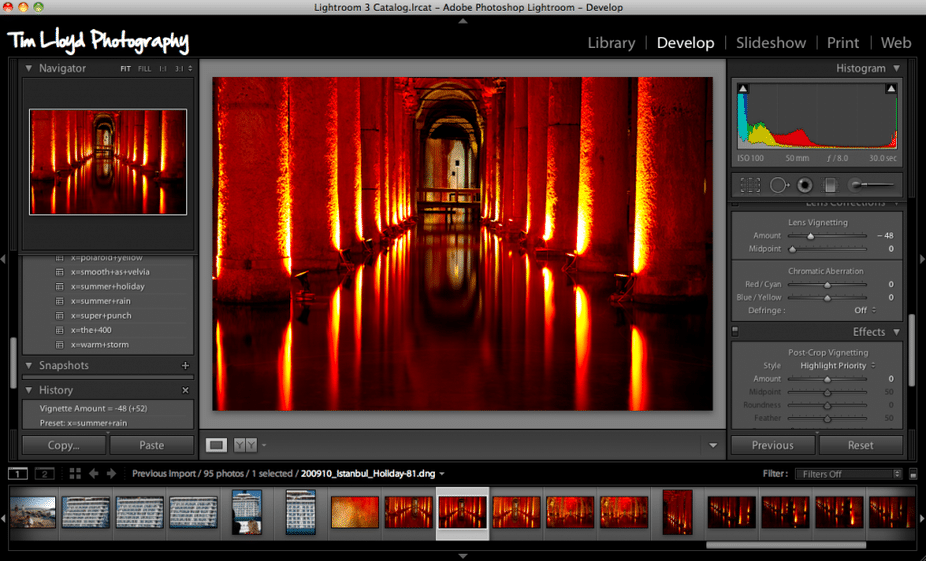926x561 pixels.
Task: Open Navigator zoom ratio popup arrows
Action: tap(190, 69)
